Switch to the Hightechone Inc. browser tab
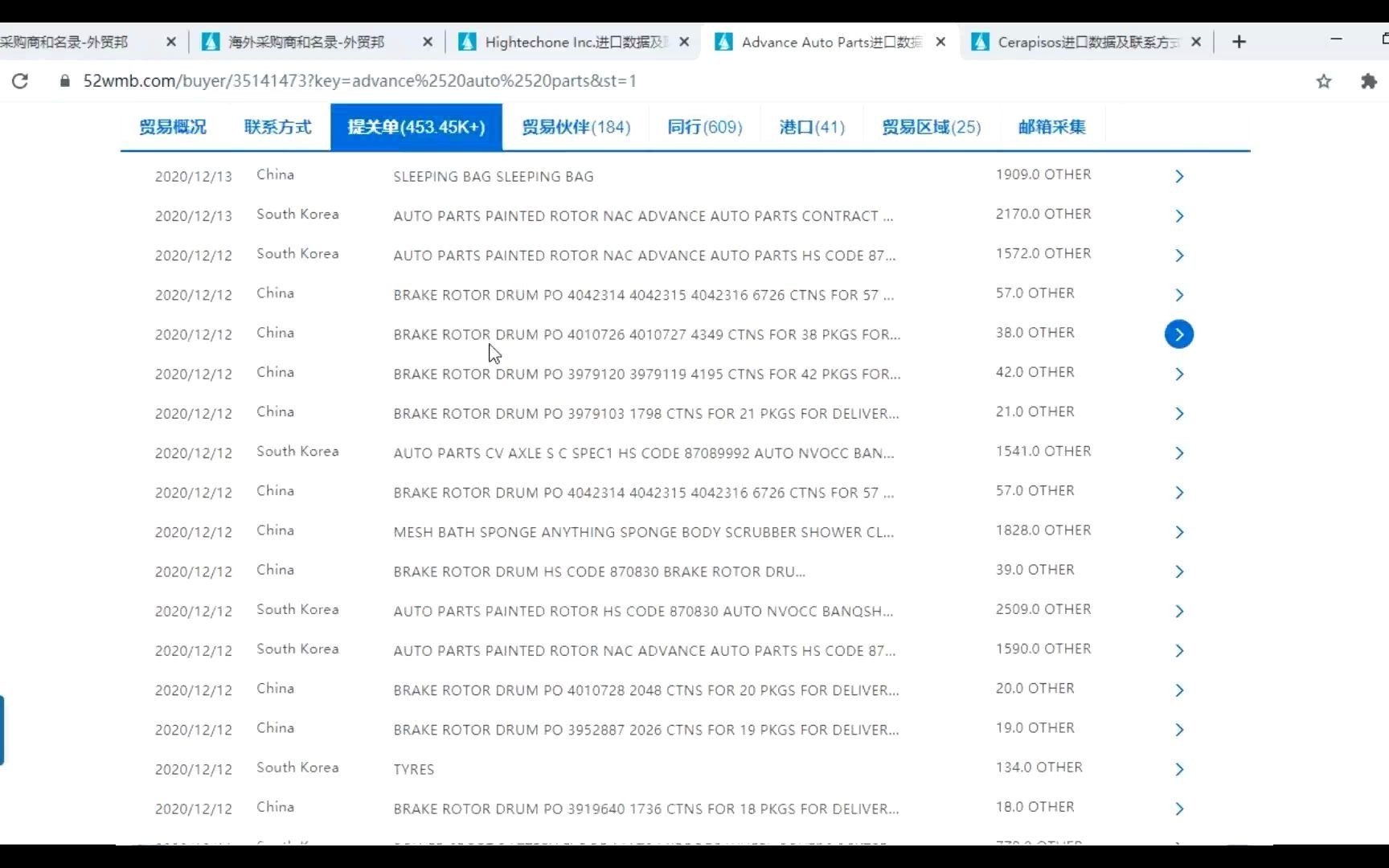 (x=574, y=42)
